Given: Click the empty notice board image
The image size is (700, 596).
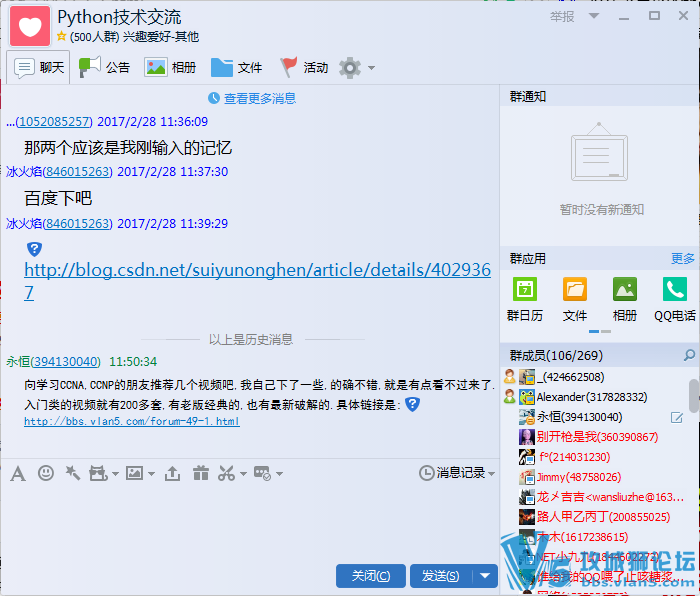Looking at the screenshot, I should 599,152.
